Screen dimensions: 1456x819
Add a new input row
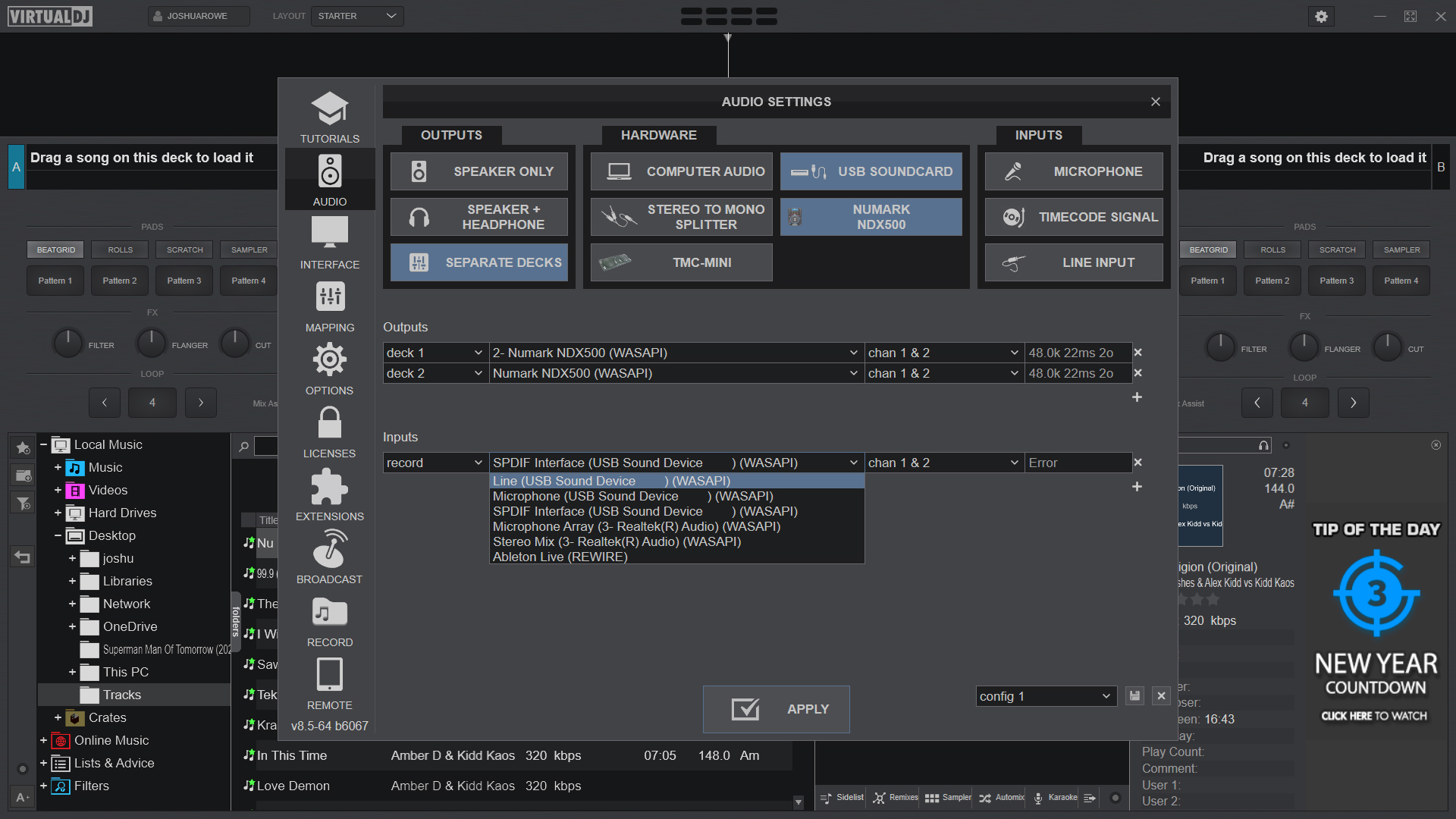tap(1137, 487)
